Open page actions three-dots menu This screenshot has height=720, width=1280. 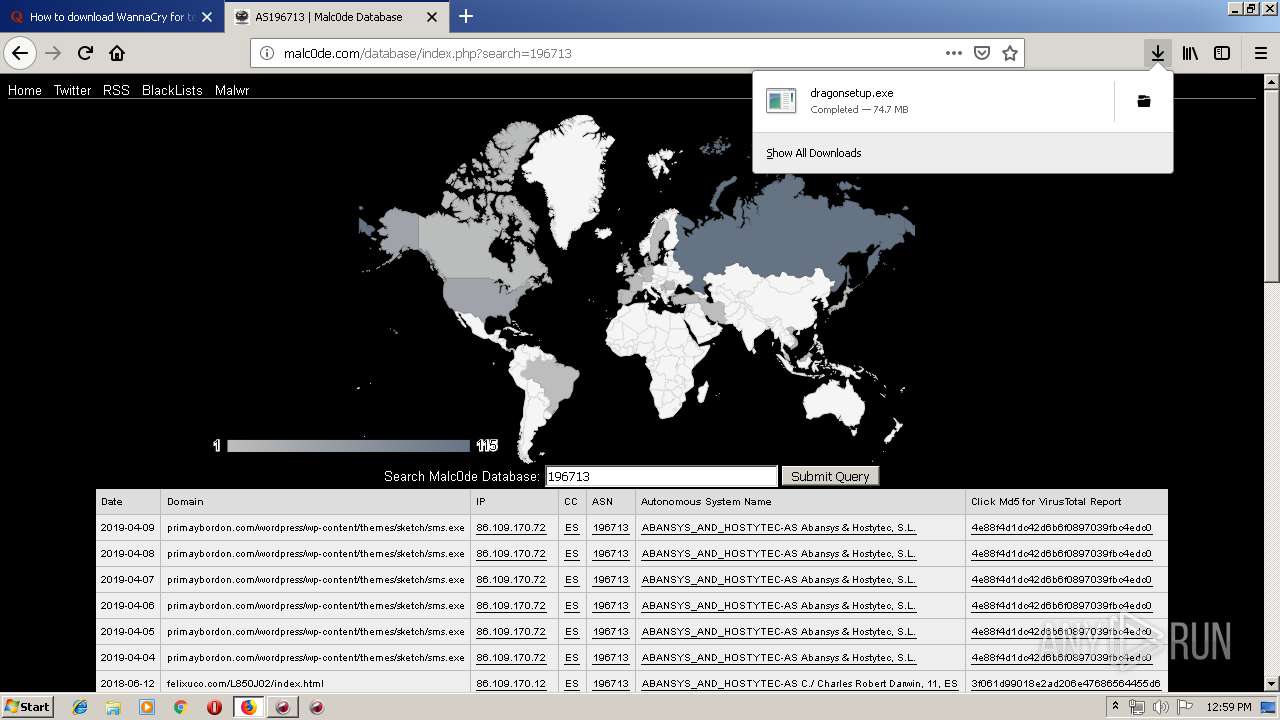click(953, 53)
